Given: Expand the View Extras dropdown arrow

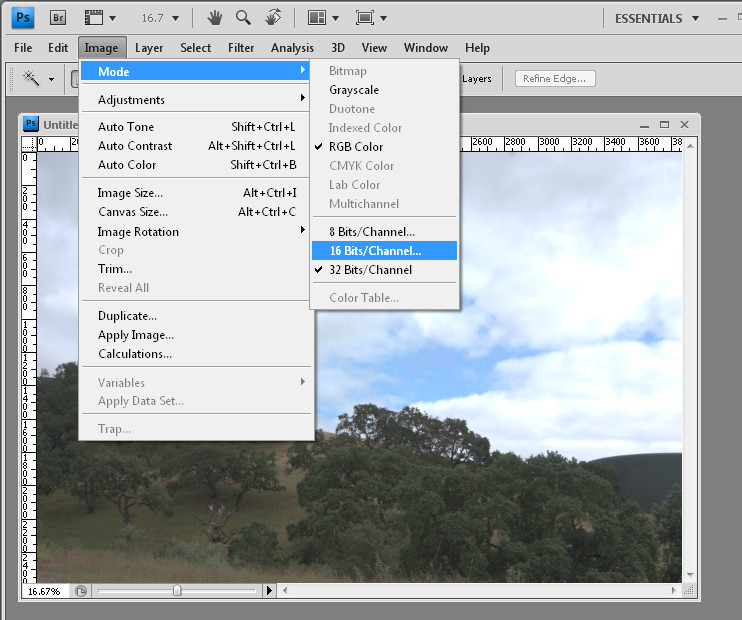Looking at the screenshot, I should click(113, 18).
